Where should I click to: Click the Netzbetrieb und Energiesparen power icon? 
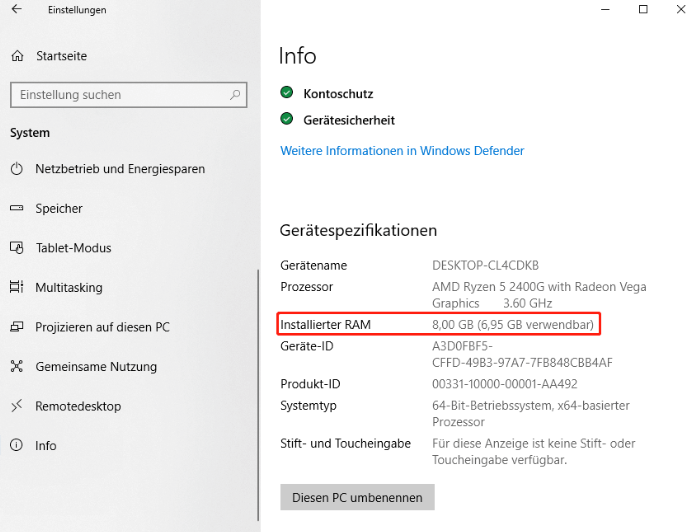16,169
